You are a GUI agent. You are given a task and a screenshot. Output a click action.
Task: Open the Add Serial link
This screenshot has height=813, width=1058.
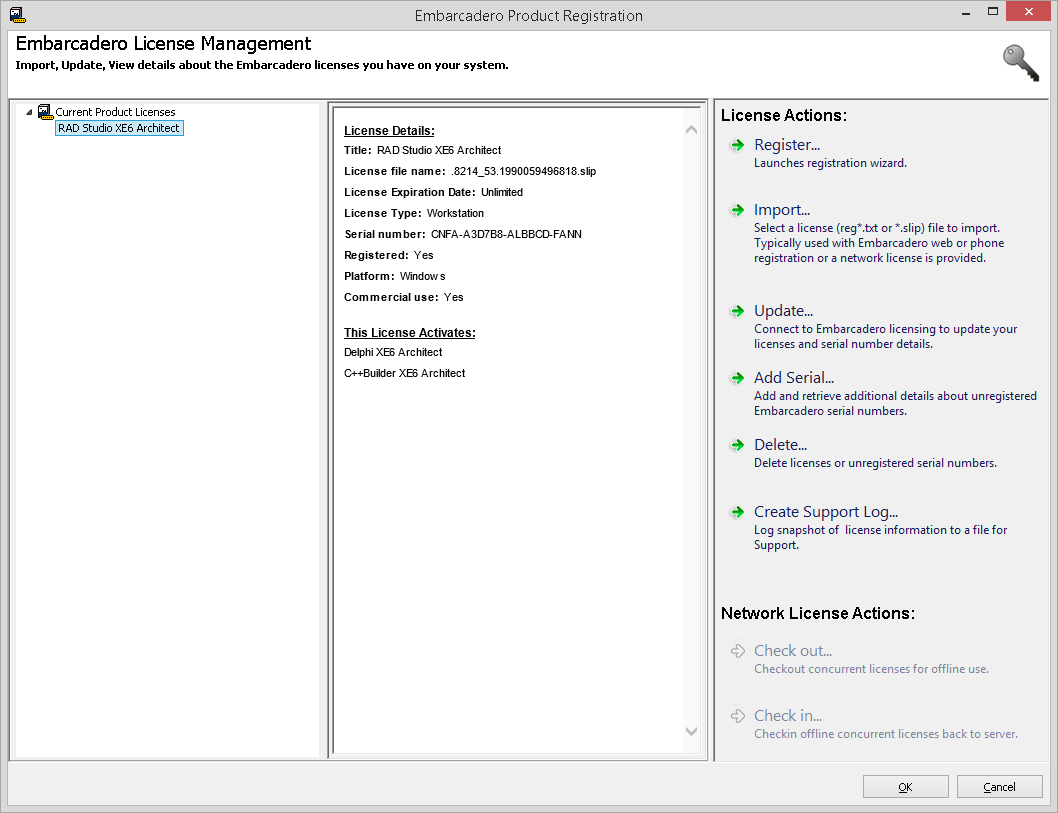794,378
